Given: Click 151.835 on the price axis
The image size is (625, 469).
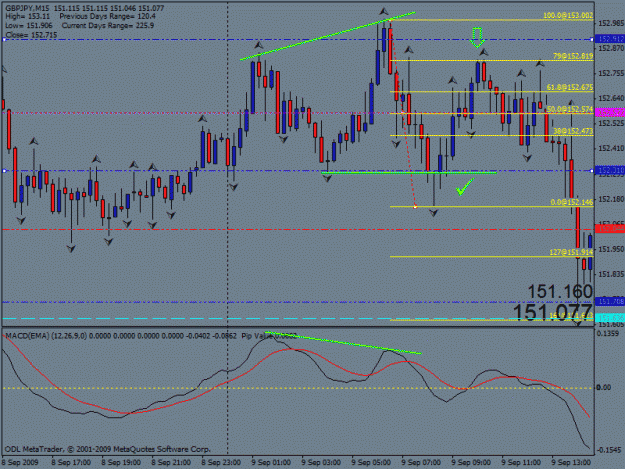Looking at the screenshot, I should click(611, 274).
